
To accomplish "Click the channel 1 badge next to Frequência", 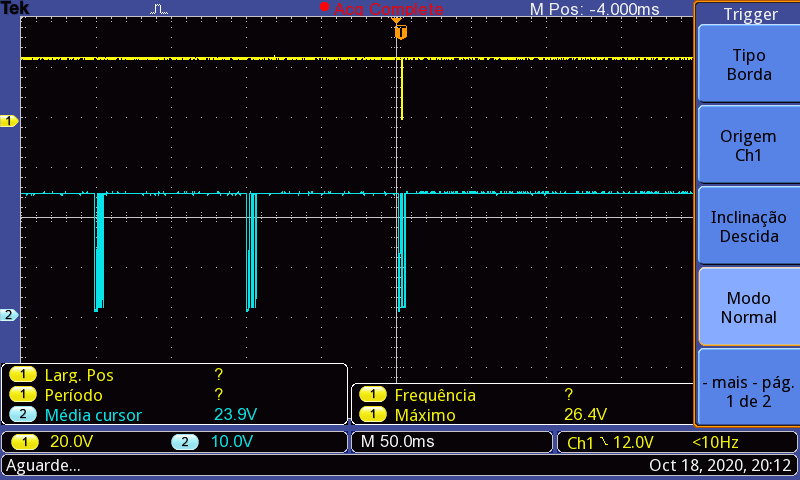I will [x=373, y=395].
